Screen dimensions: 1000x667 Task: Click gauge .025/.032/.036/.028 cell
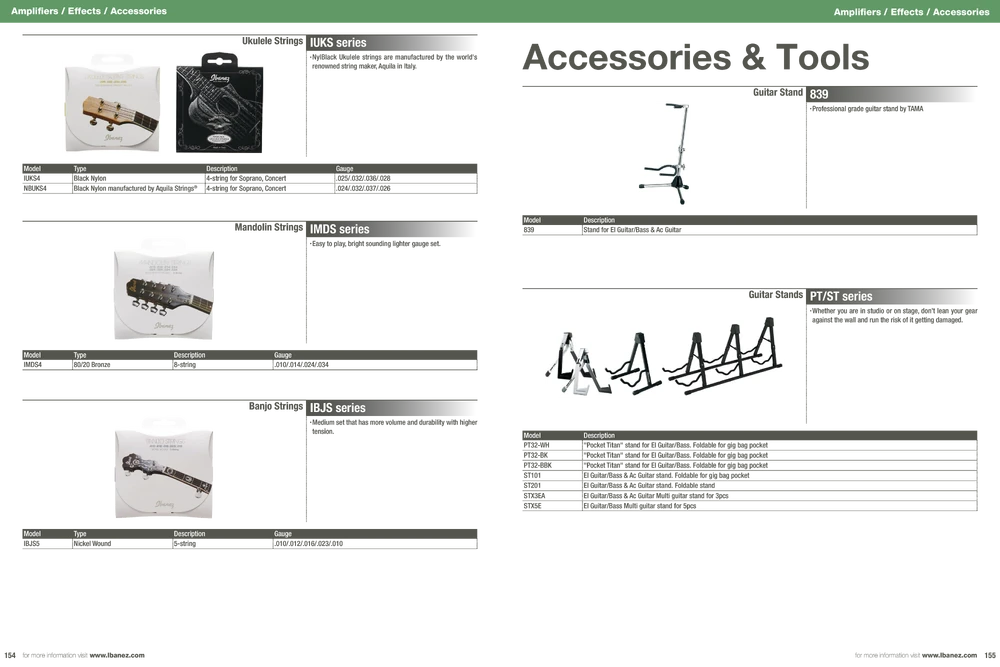coord(406,179)
